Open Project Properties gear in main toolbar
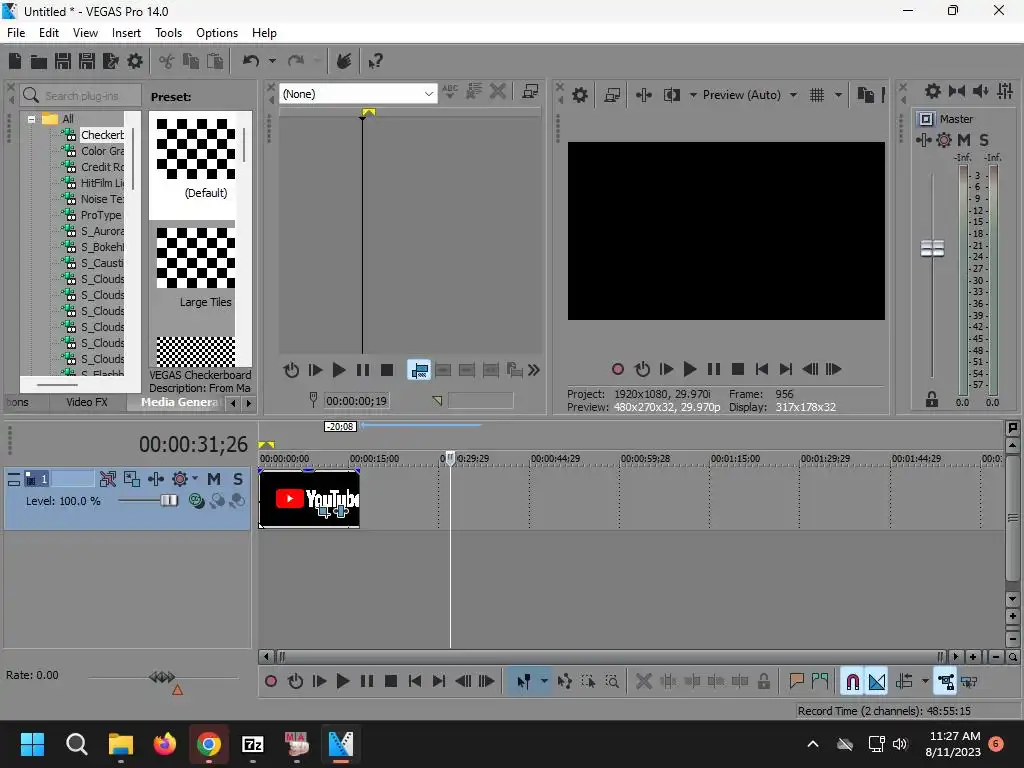The image size is (1024, 768). (x=135, y=61)
